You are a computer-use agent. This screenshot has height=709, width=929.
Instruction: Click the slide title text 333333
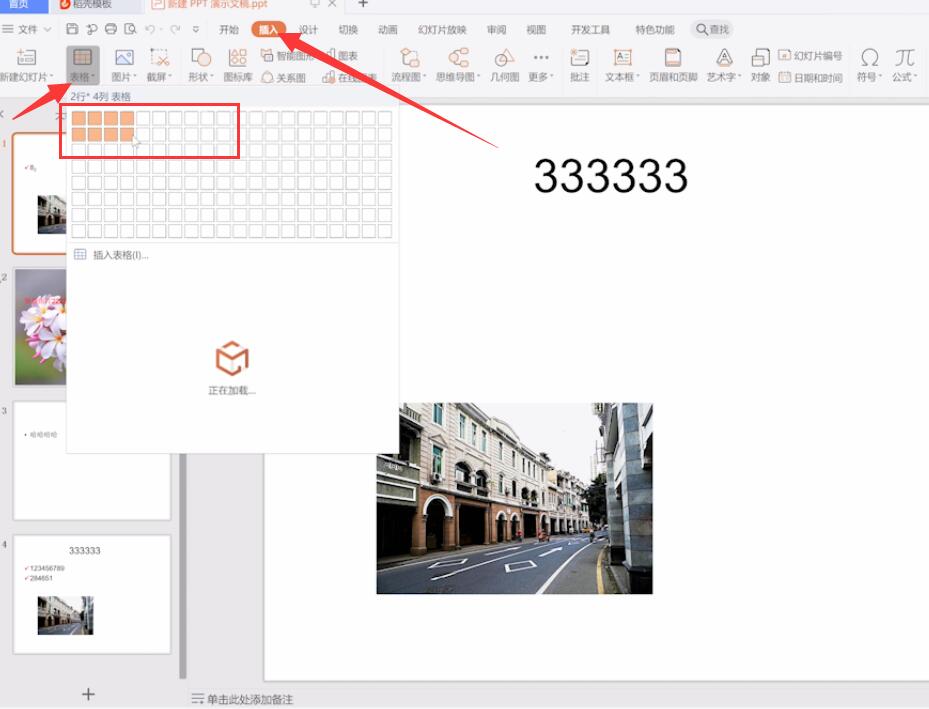coord(610,176)
